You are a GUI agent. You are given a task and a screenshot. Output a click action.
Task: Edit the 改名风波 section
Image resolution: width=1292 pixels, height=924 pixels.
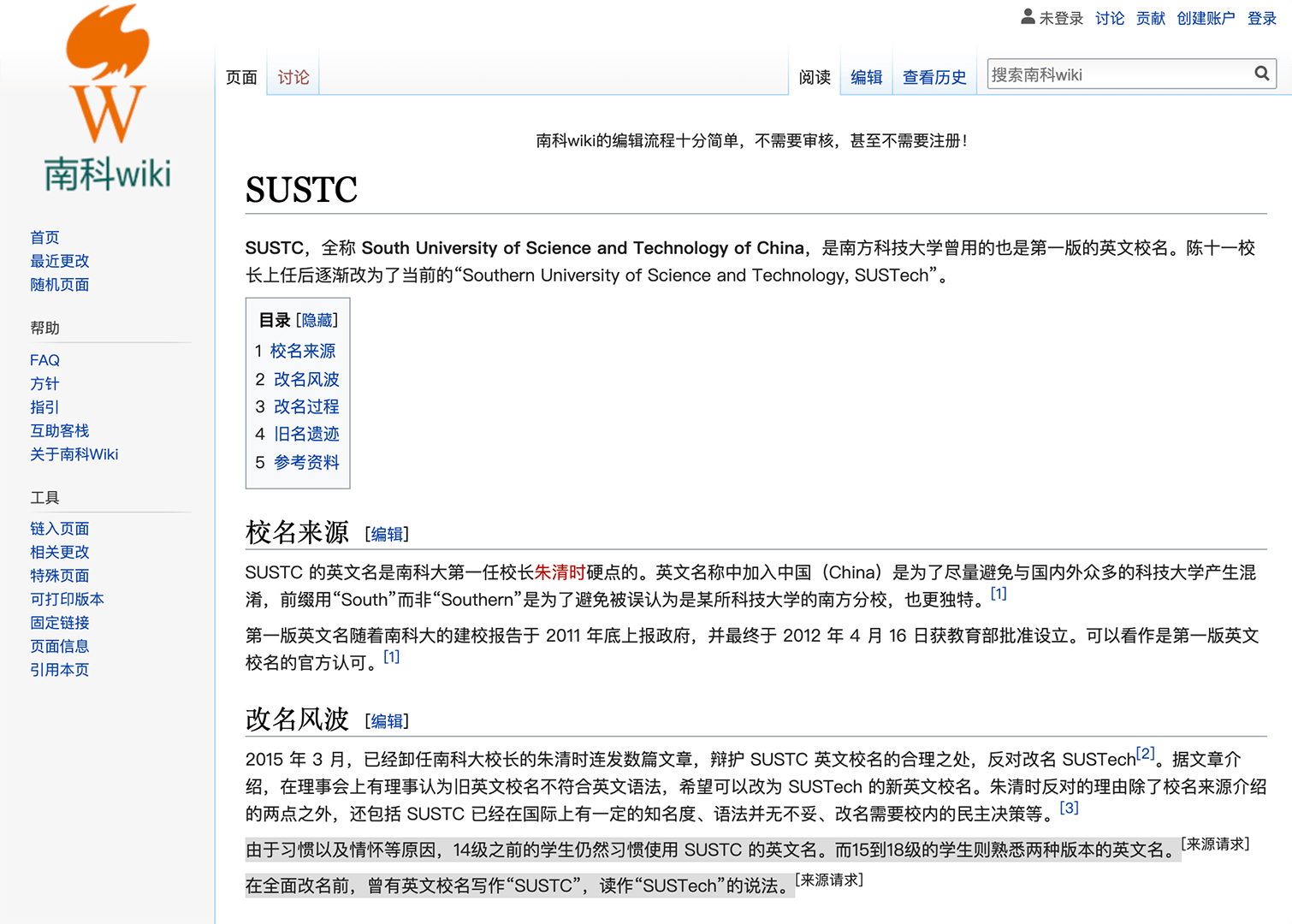coord(387,721)
